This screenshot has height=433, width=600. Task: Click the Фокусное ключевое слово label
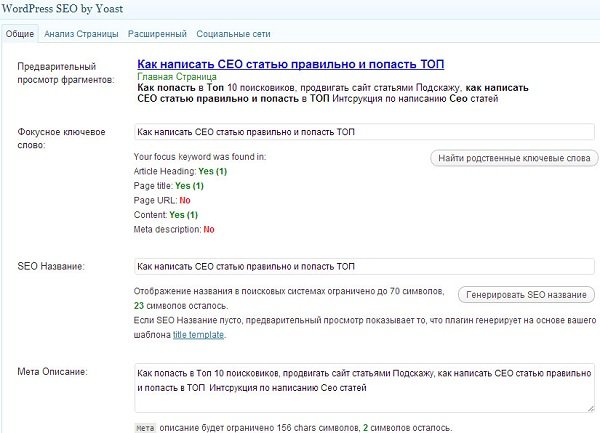click(x=61, y=138)
